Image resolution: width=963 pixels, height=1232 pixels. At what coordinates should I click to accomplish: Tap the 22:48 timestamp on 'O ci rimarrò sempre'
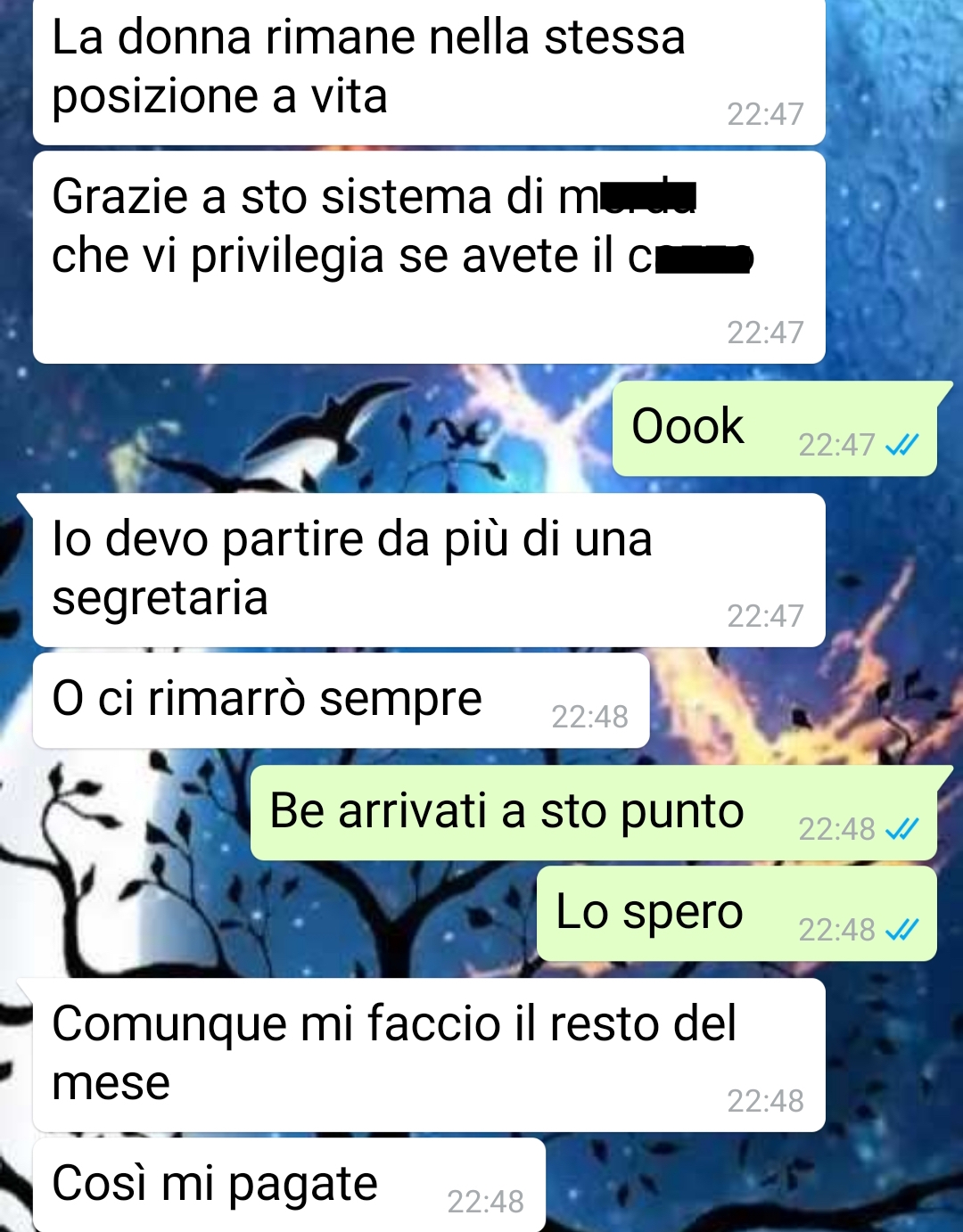point(589,717)
